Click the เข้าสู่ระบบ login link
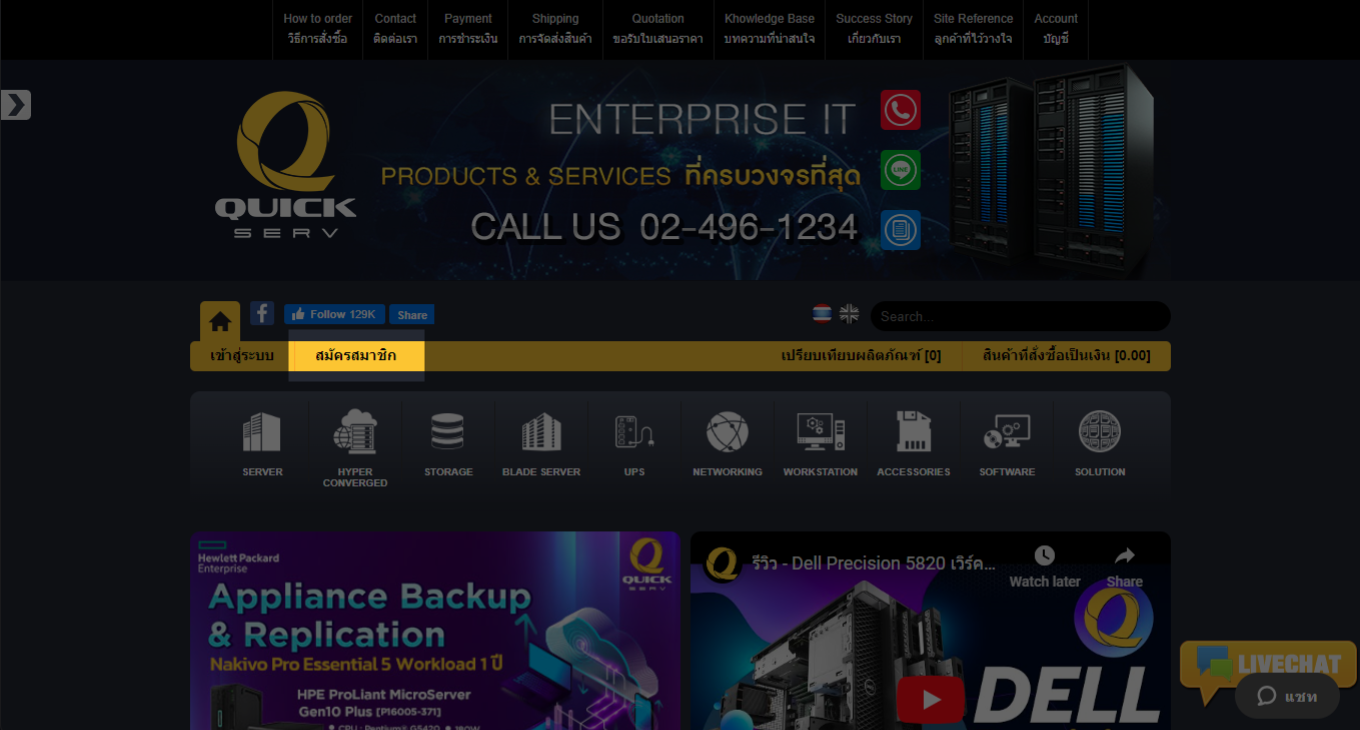 point(242,356)
